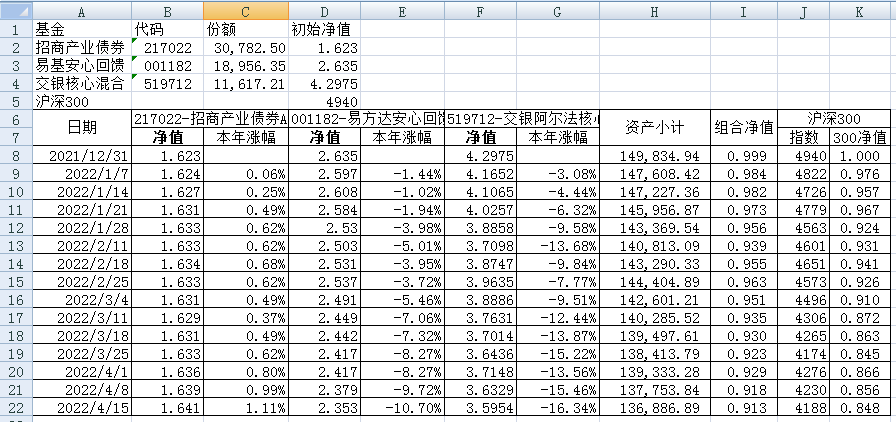Select date cell 2021/12/31

pos(82,155)
